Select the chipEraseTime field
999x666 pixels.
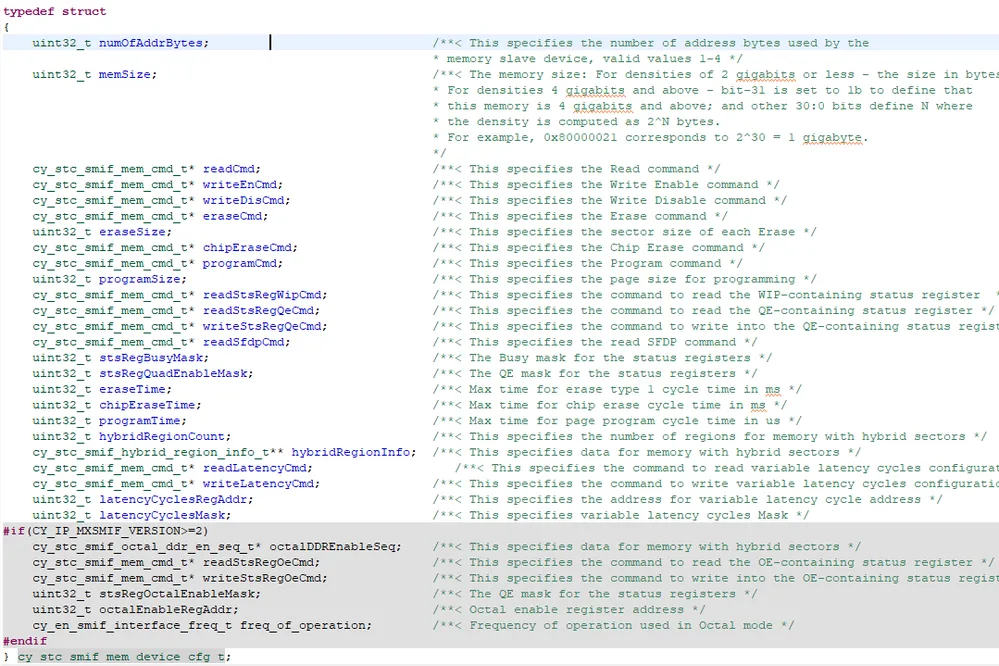[x=147, y=405]
